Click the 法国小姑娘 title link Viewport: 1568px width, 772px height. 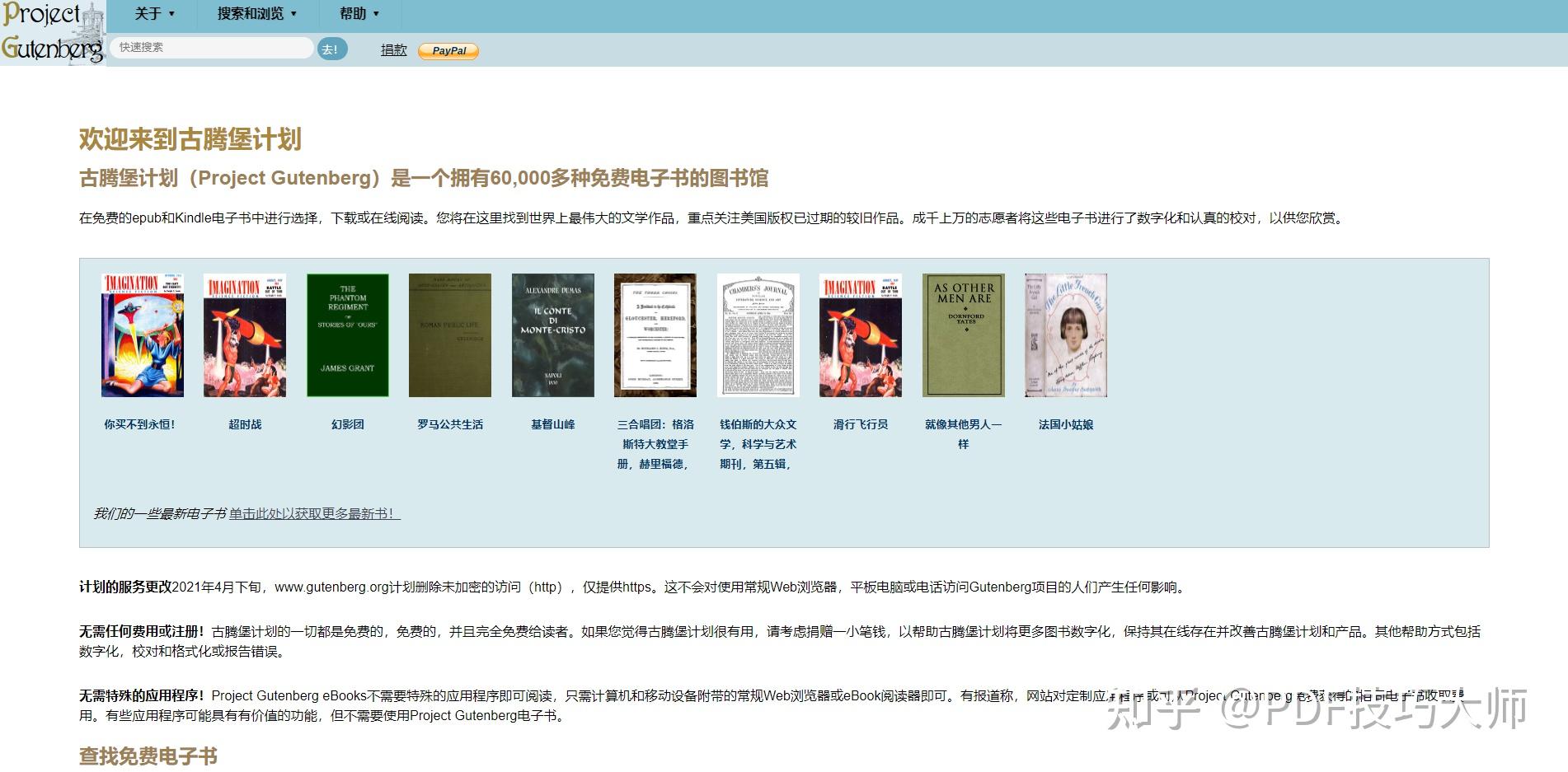[x=1066, y=424]
